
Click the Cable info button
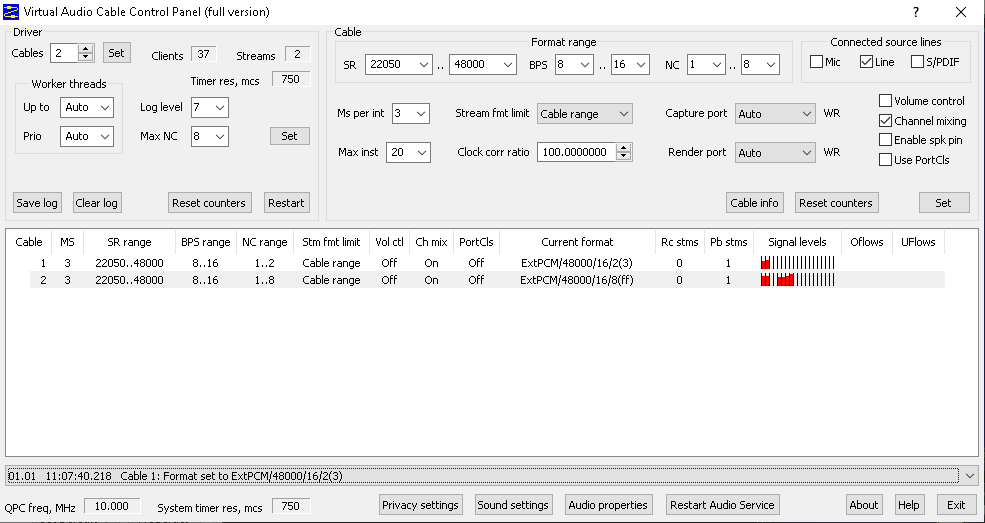point(754,203)
